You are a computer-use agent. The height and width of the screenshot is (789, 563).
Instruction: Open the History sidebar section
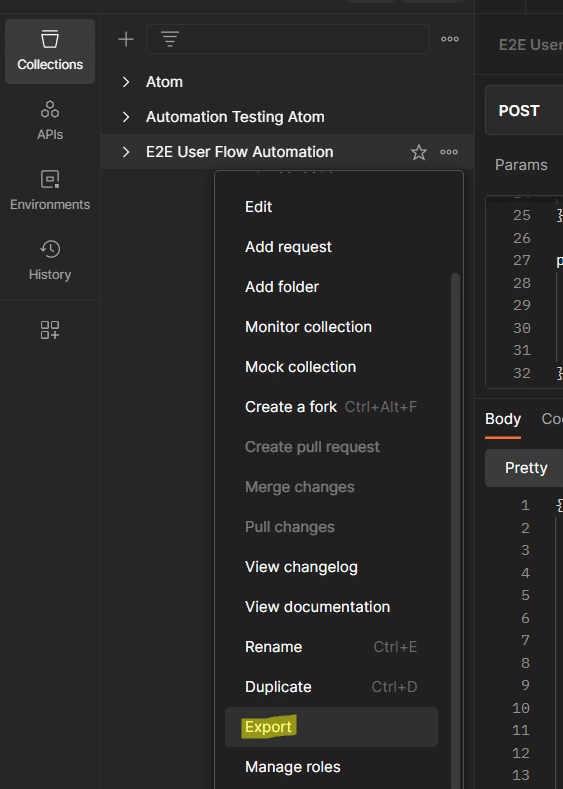[x=50, y=261]
